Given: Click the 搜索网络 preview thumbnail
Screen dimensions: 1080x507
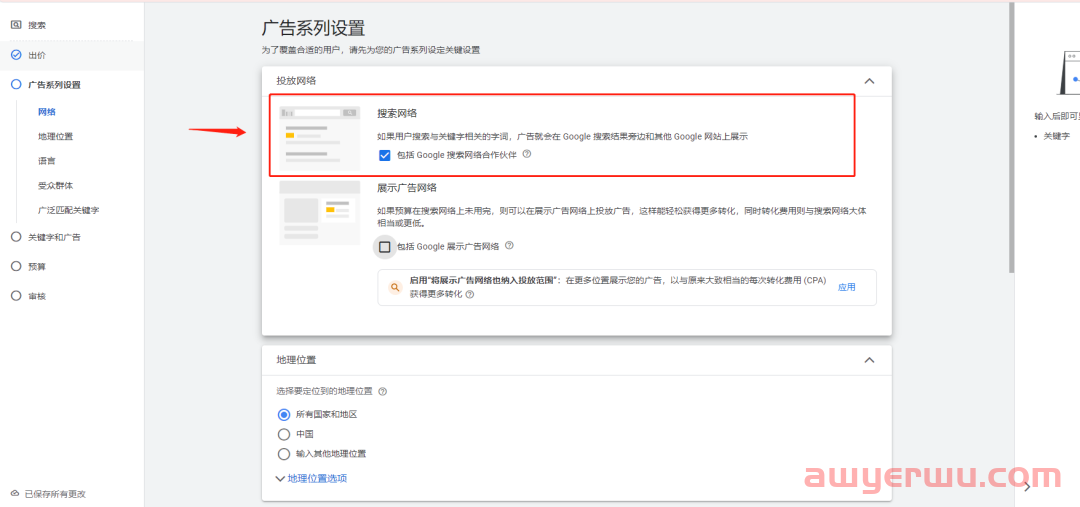Looking at the screenshot, I should tap(320, 137).
